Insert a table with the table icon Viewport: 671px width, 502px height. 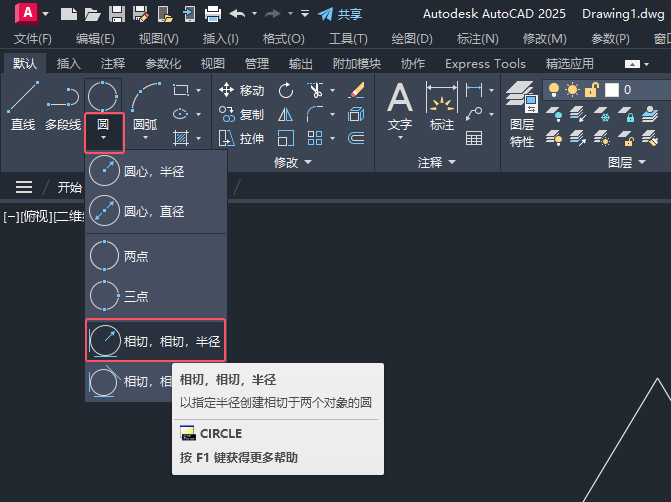click(x=474, y=138)
